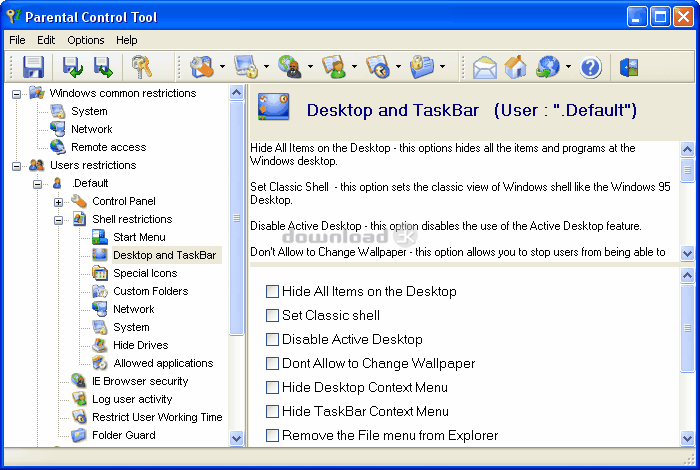Image resolution: width=700 pixels, height=470 pixels.
Task: Select System under Shell restrictions
Action: (x=131, y=327)
